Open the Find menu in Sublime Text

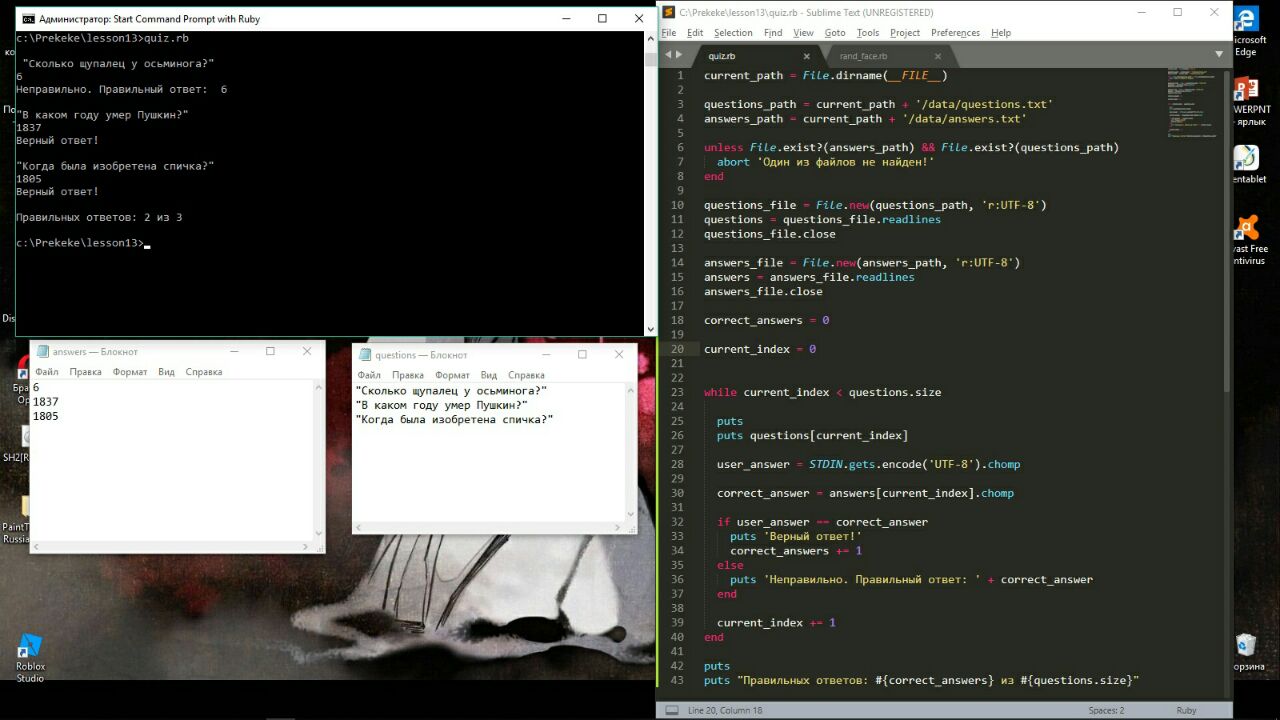click(x=773, y=33)
